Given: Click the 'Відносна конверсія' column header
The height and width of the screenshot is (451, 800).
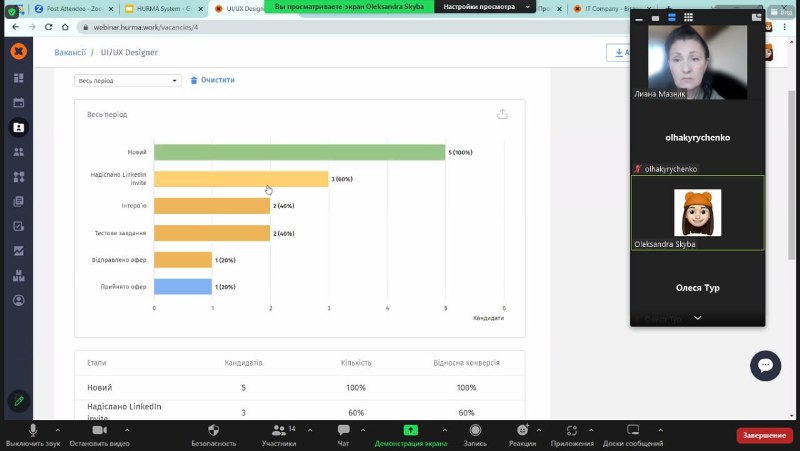Looking at the screenshot, I should [x=466, y=363].
